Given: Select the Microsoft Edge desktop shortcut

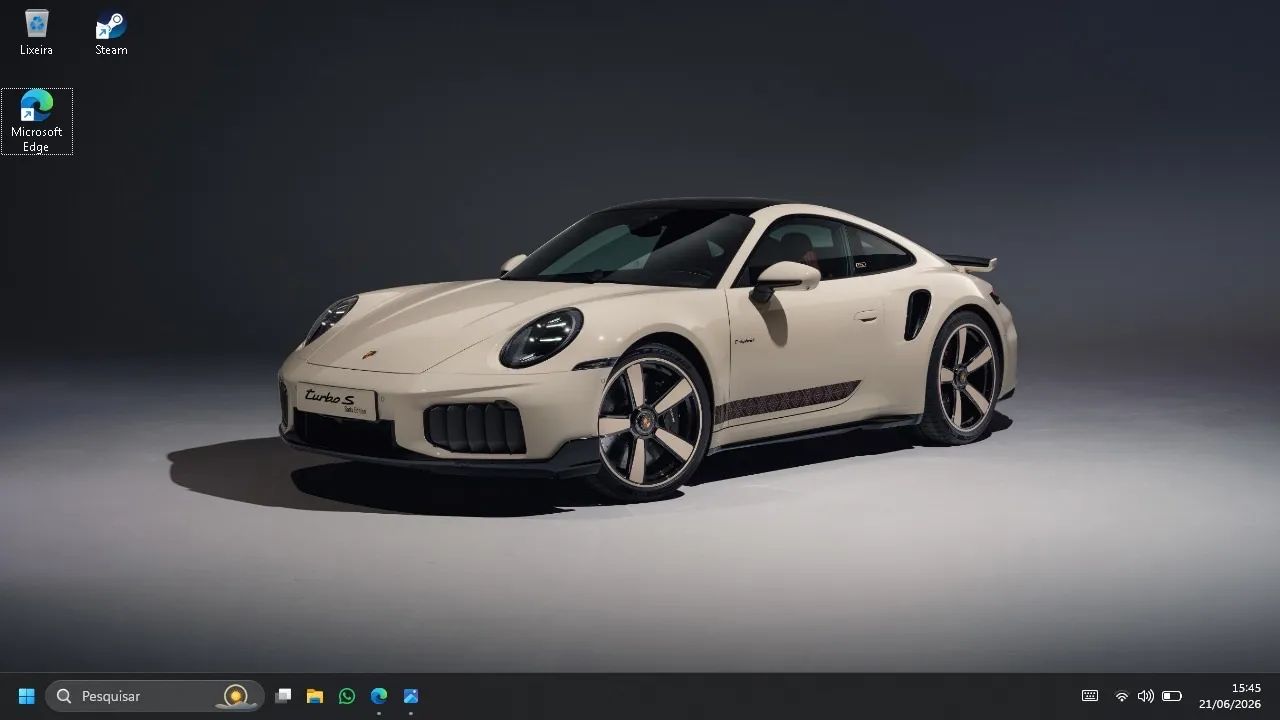Looking at the screenshot, I should click(36, 121).
